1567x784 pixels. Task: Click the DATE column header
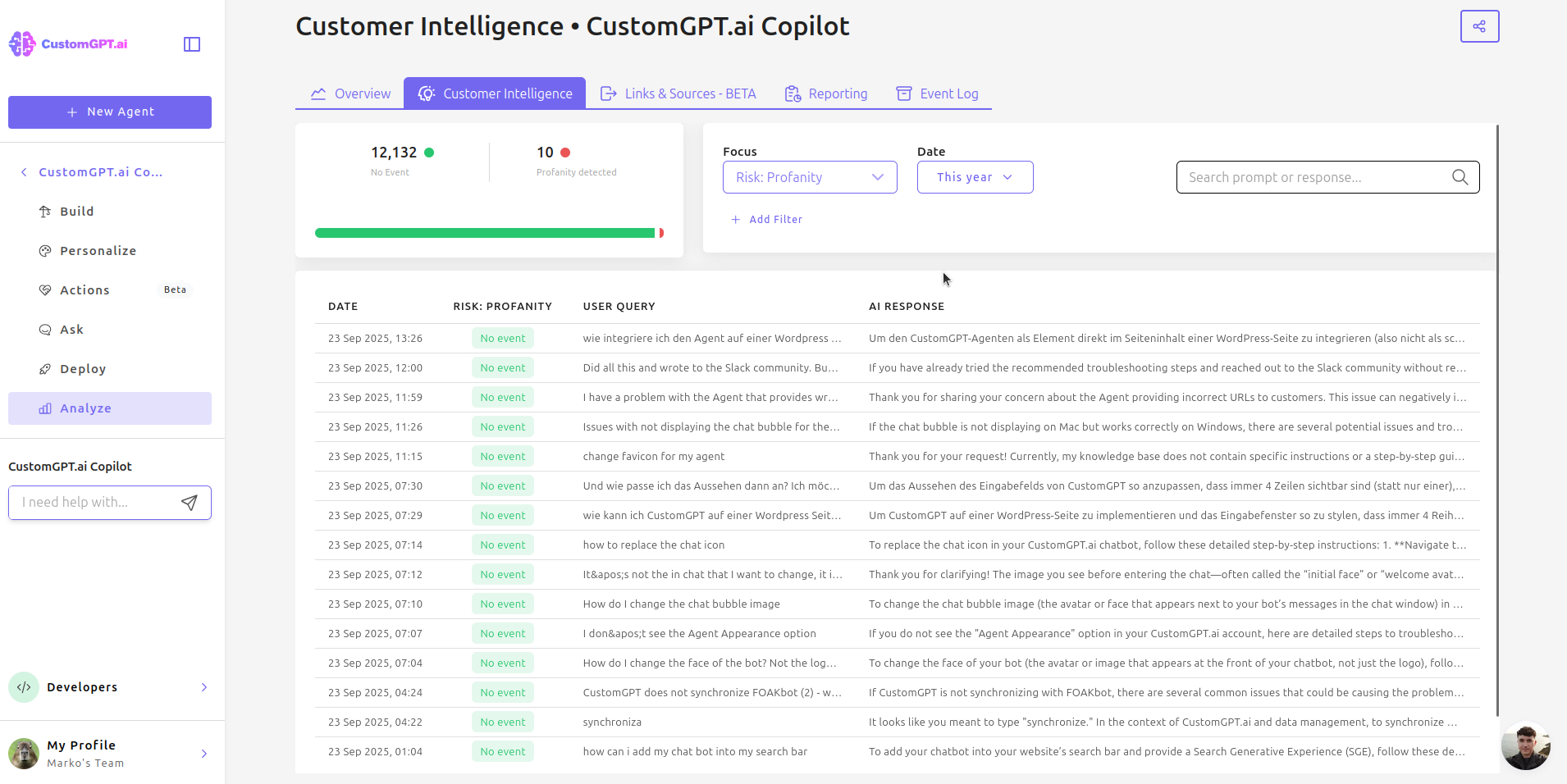[x=343, y=307]
